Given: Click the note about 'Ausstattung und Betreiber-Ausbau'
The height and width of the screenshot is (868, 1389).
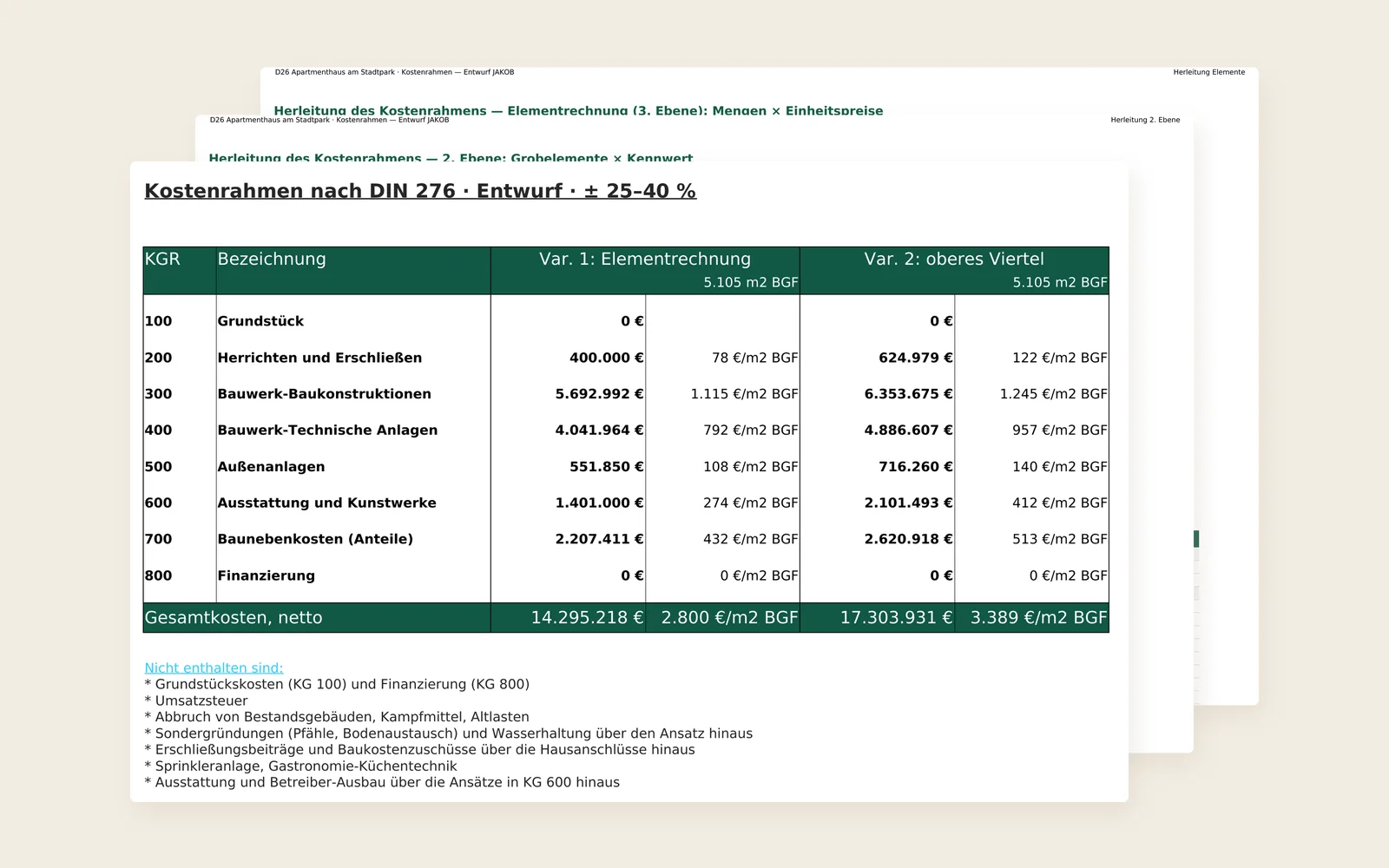Looking at the screenshot, I should [x=382, y=782].
